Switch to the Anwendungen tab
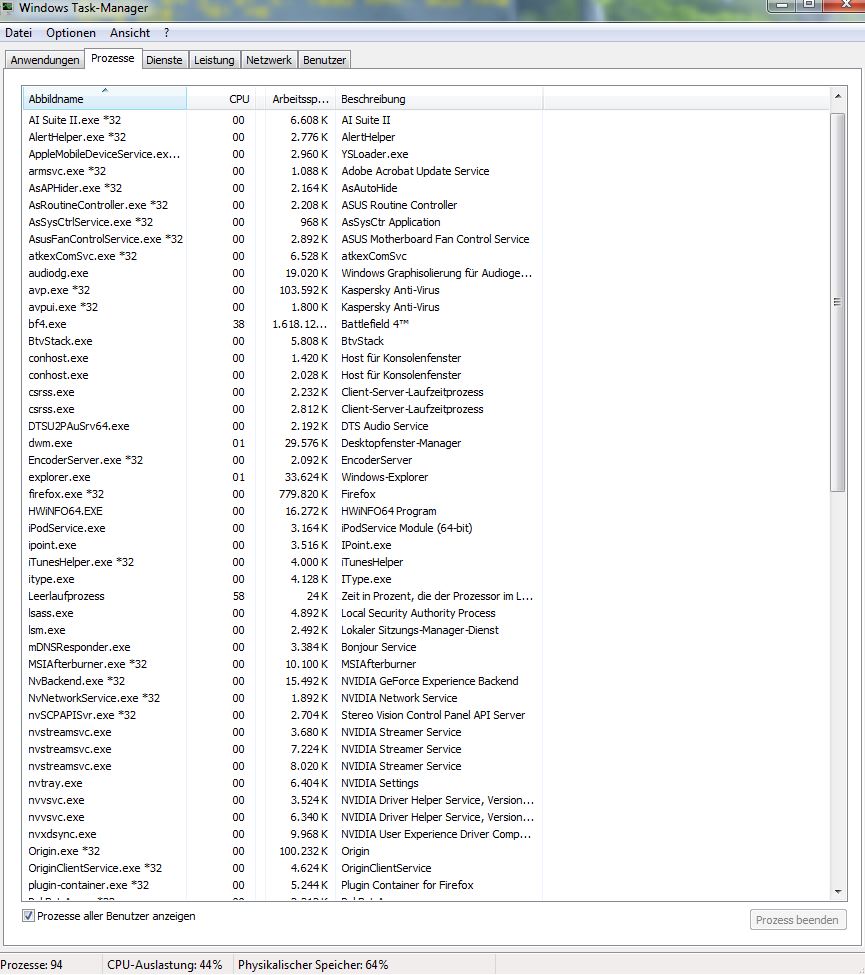Viewport: 865px width, 975px height. click(x=45, y=60)
